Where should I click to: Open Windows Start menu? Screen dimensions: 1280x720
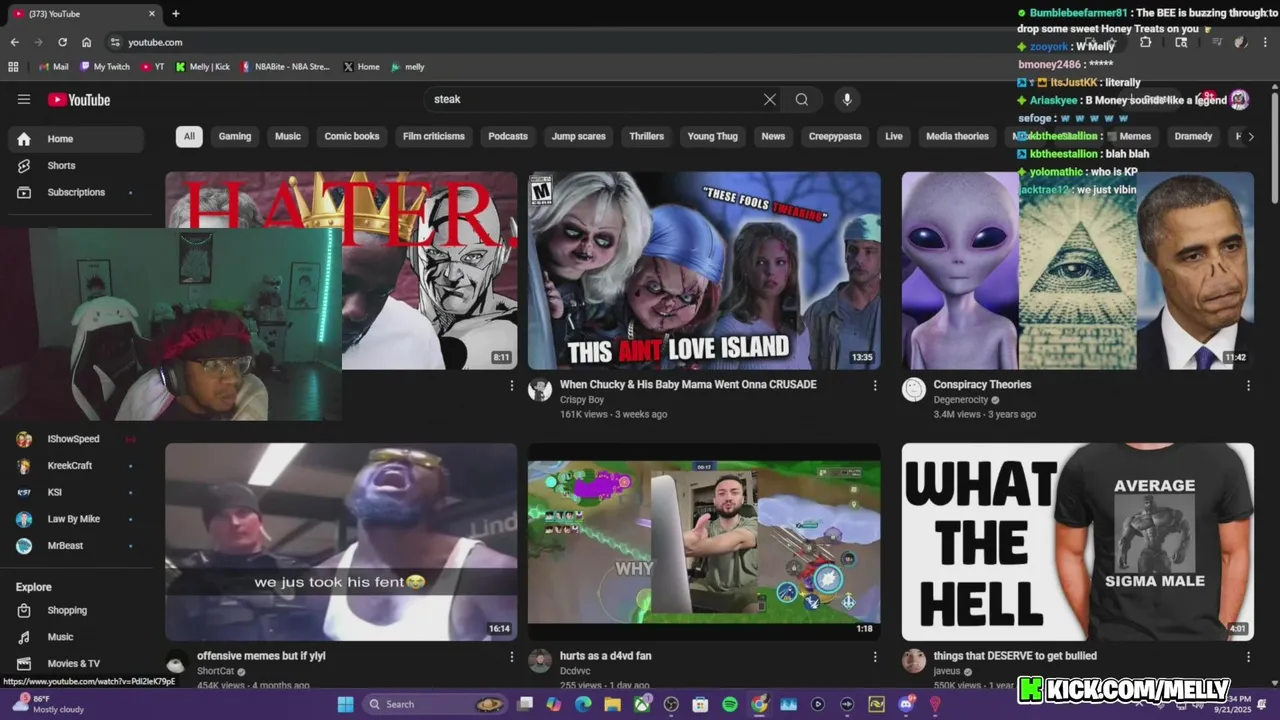pos(345,704)
